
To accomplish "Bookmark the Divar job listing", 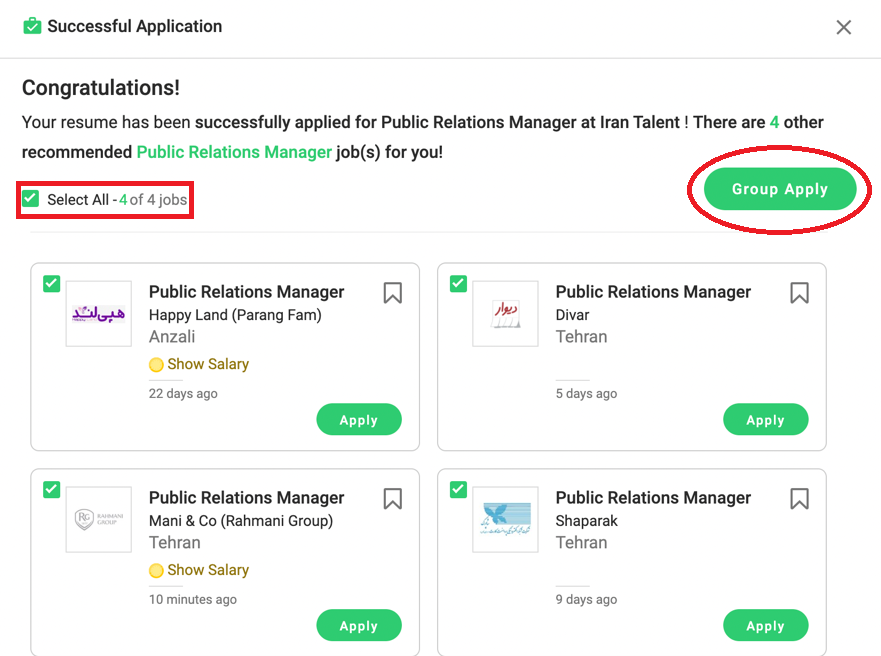I will [799, 293].
